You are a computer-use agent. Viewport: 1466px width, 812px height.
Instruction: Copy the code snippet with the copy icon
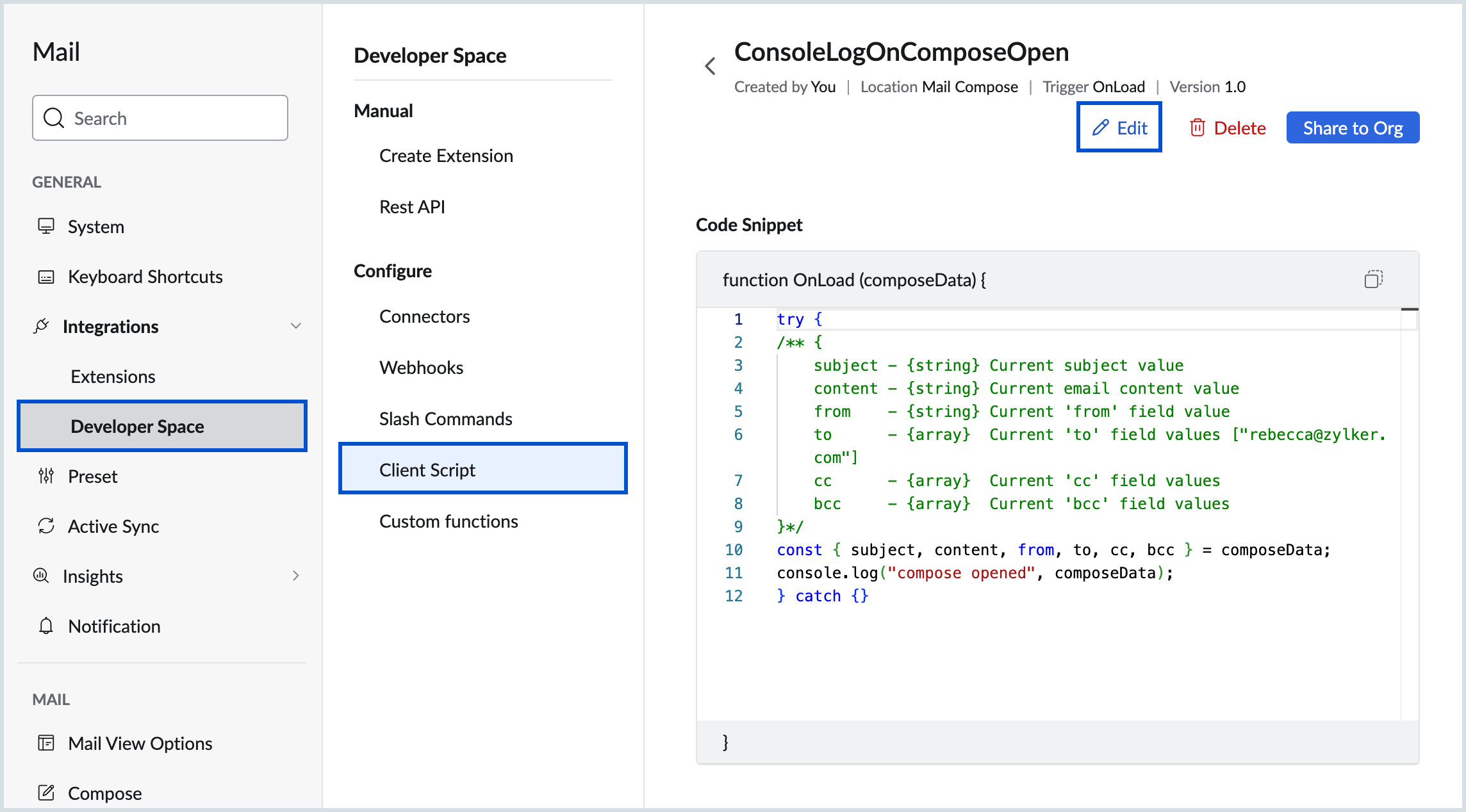(x=1372, y=279)
